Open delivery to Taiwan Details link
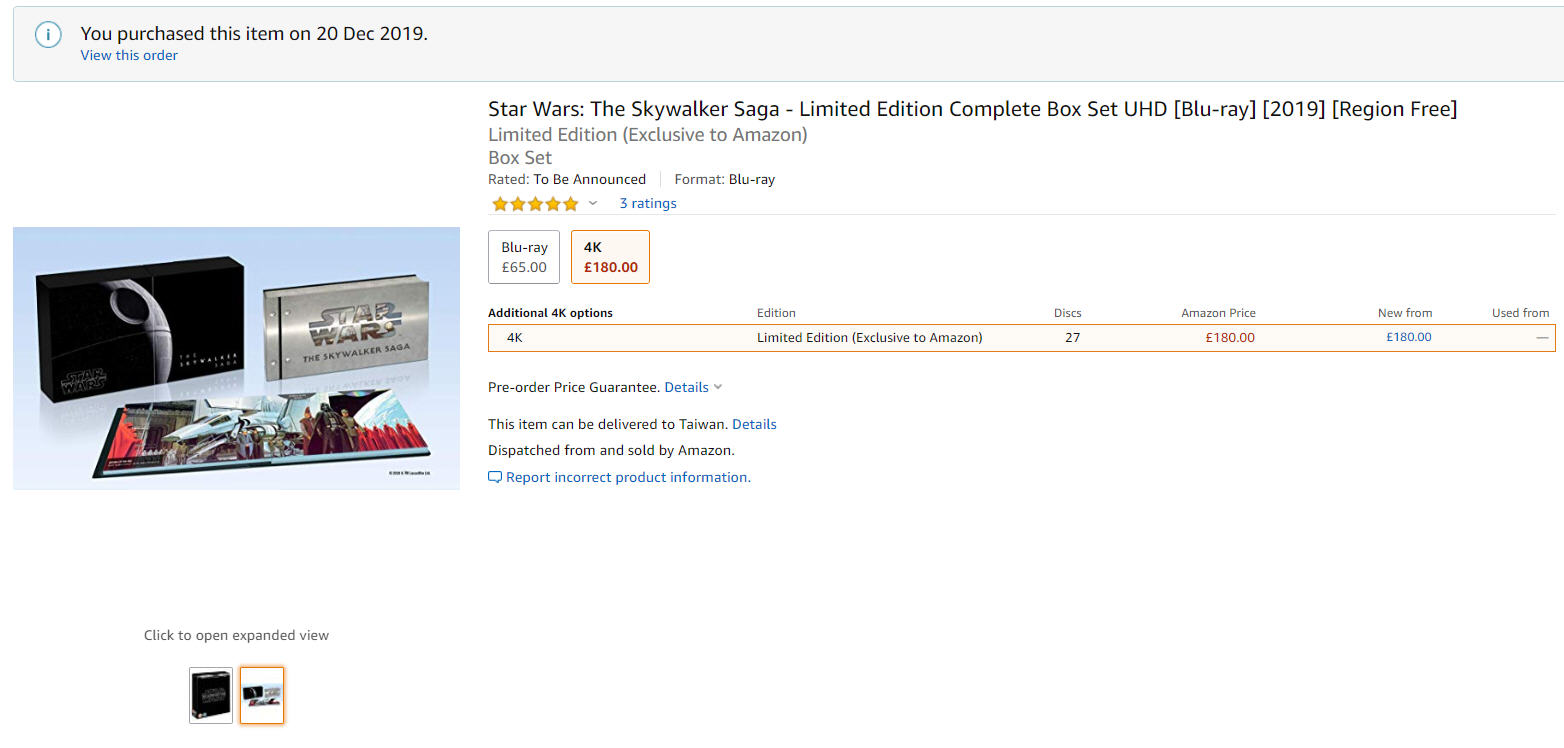 [x=754, y=424]
